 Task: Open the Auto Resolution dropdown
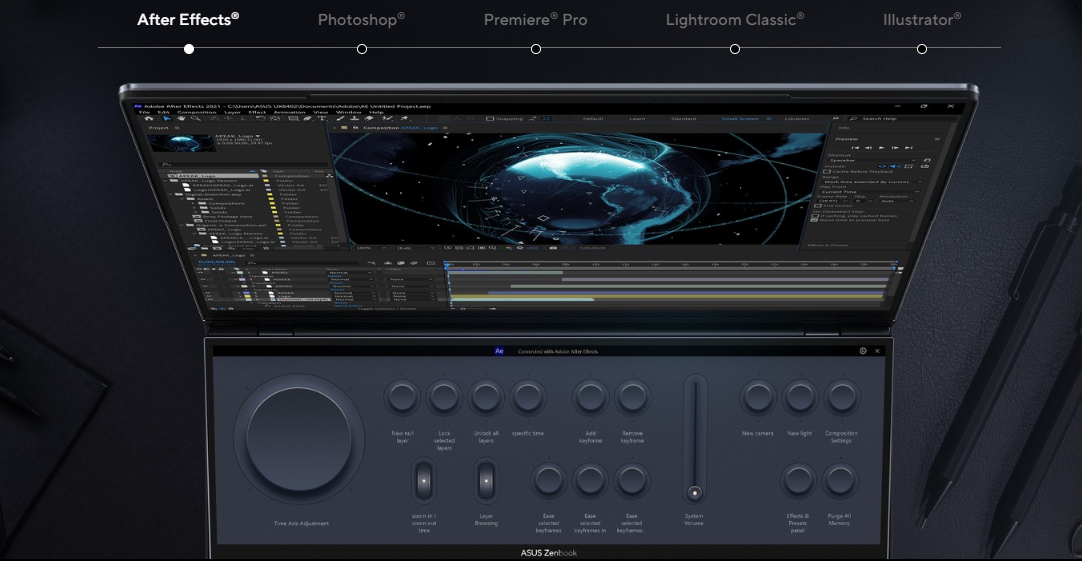pyautogui.click(x=896, y=201)
